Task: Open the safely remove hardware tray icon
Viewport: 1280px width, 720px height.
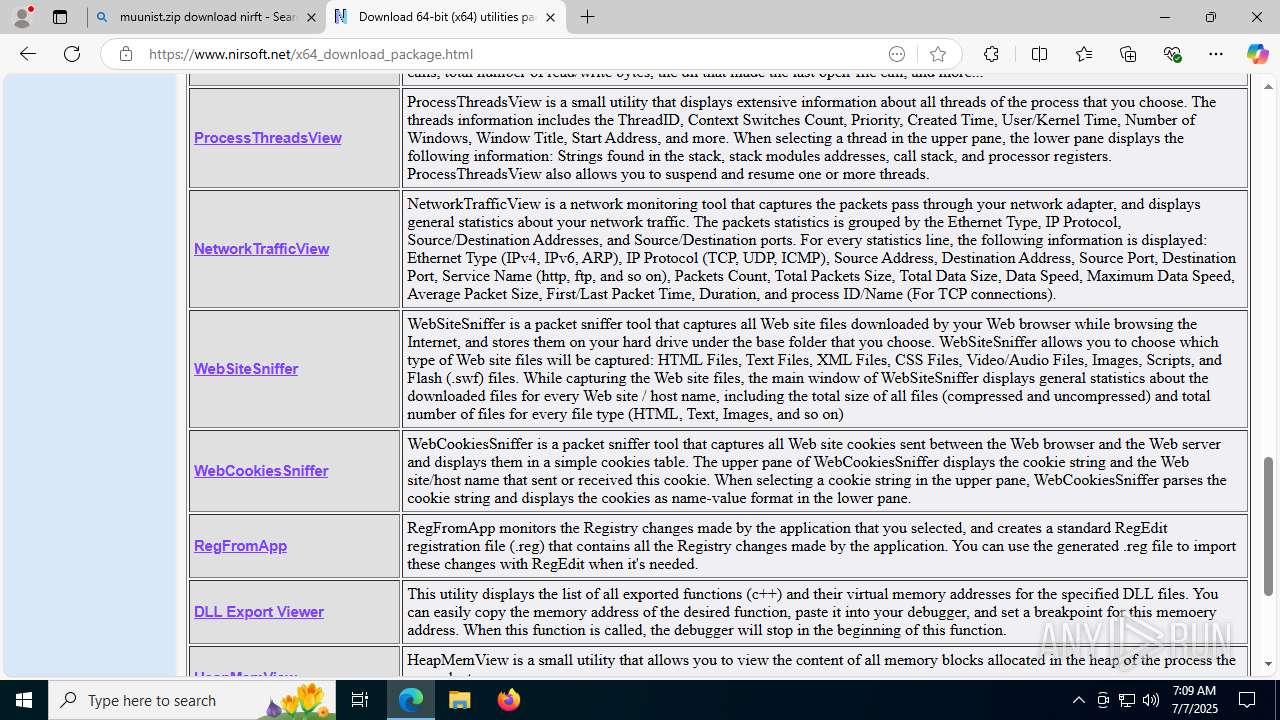Action: pos(1103,700)
